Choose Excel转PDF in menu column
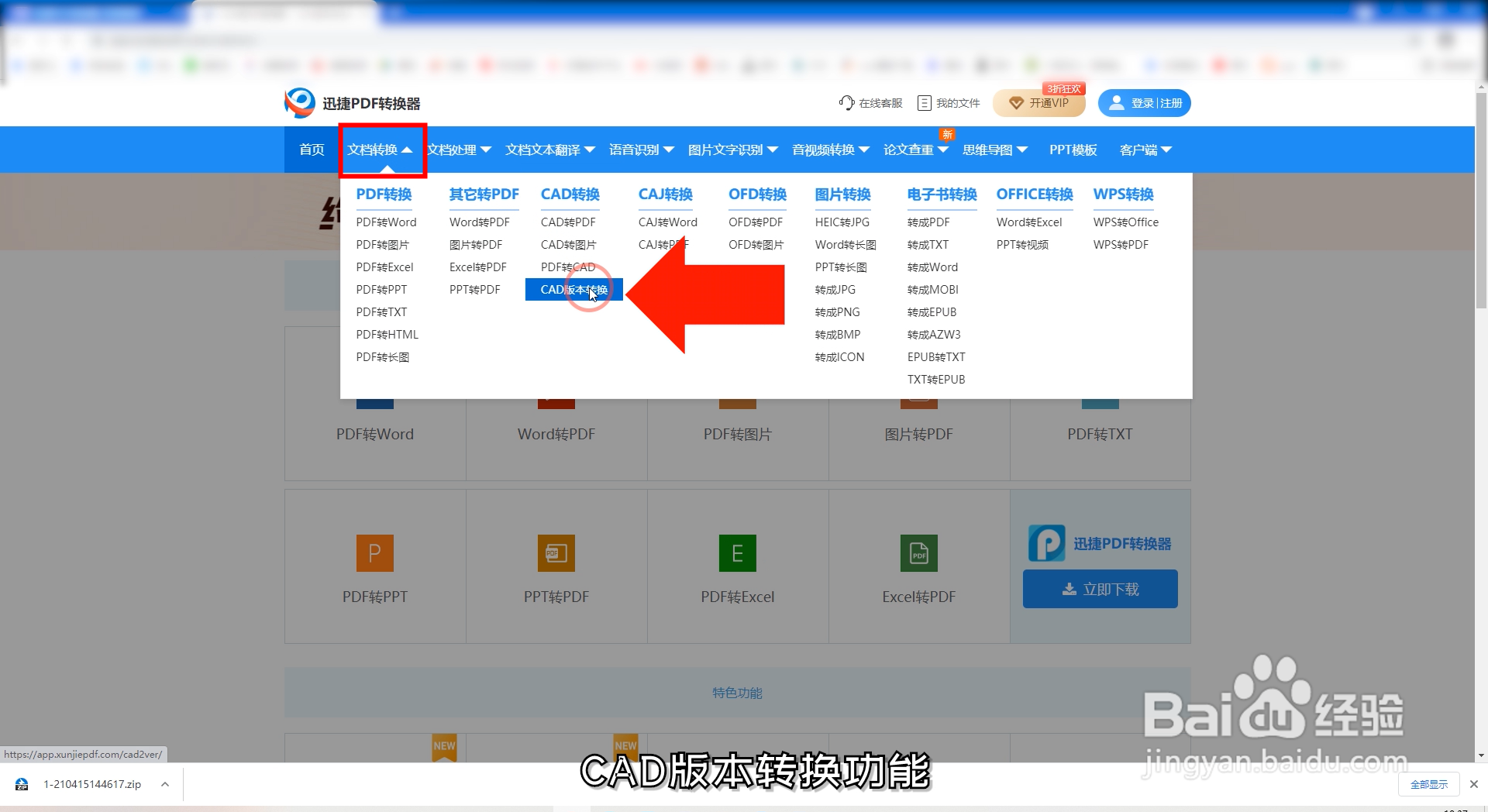 [x=478, y=267]
